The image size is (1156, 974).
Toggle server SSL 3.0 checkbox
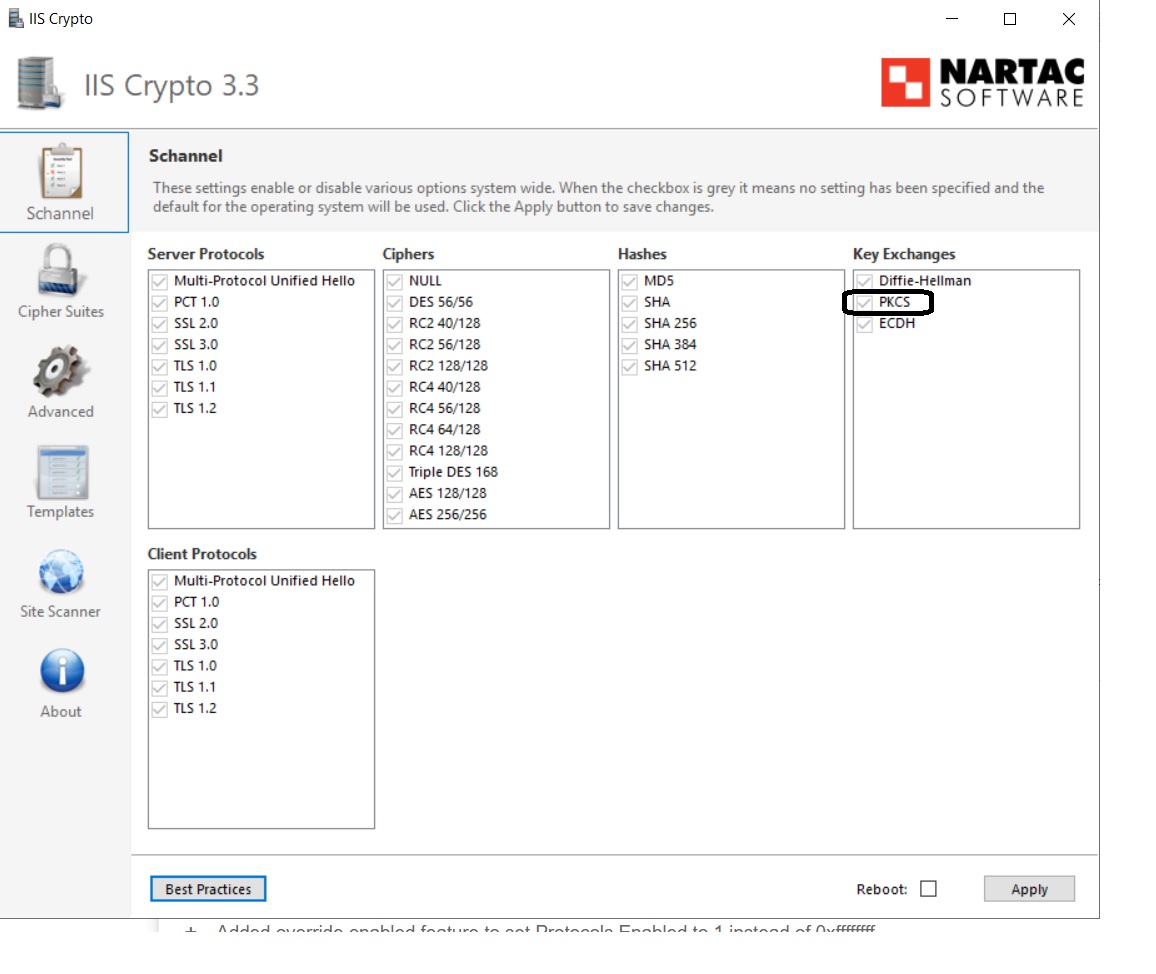[159, 346]
